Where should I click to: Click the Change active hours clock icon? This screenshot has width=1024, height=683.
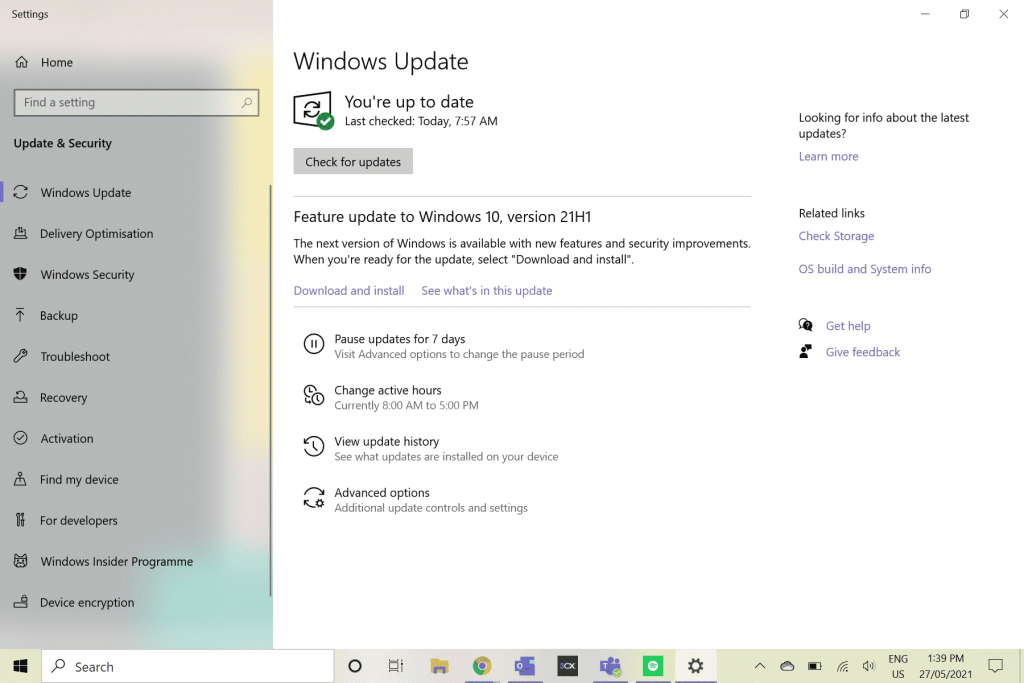pos(313,395)
